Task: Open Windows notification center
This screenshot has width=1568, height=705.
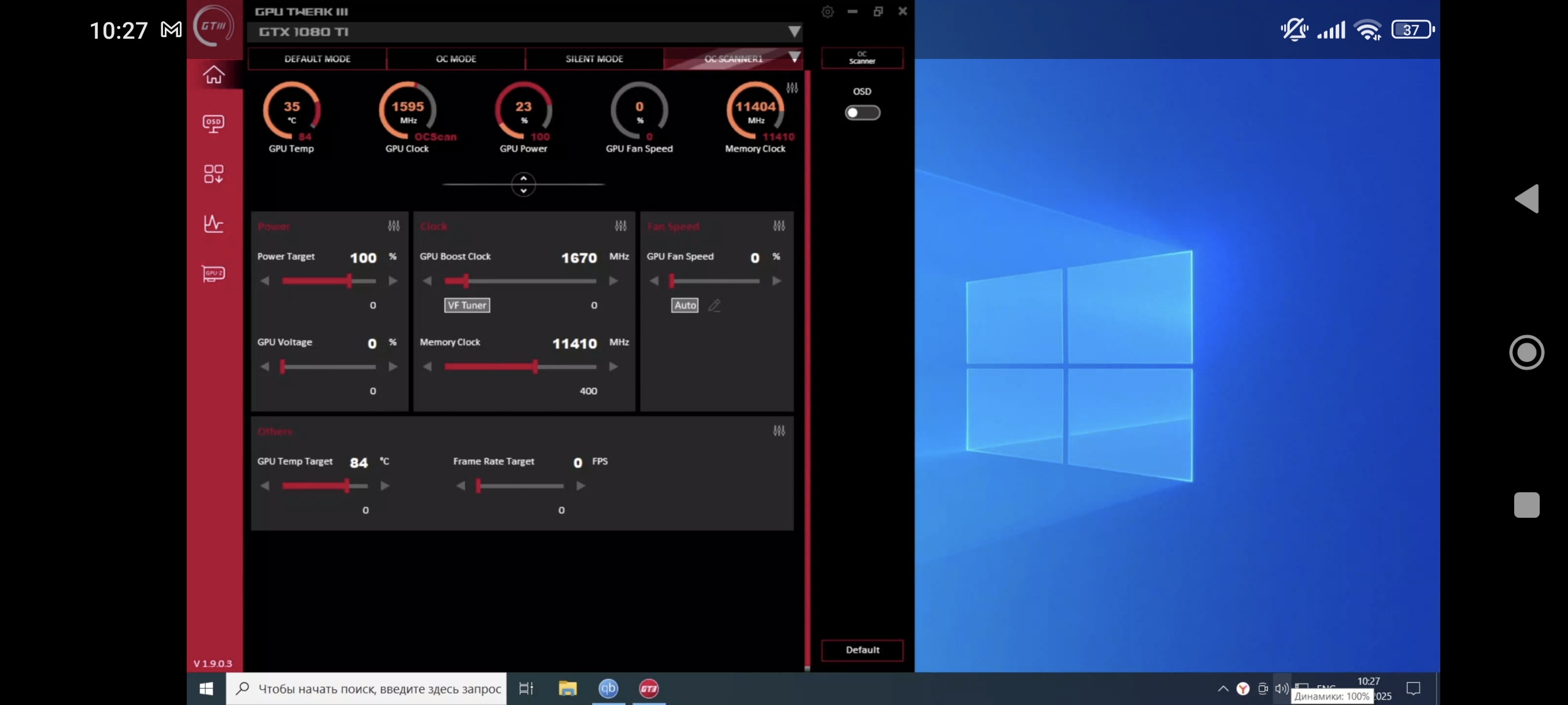Action: [x=1414, y=689]
